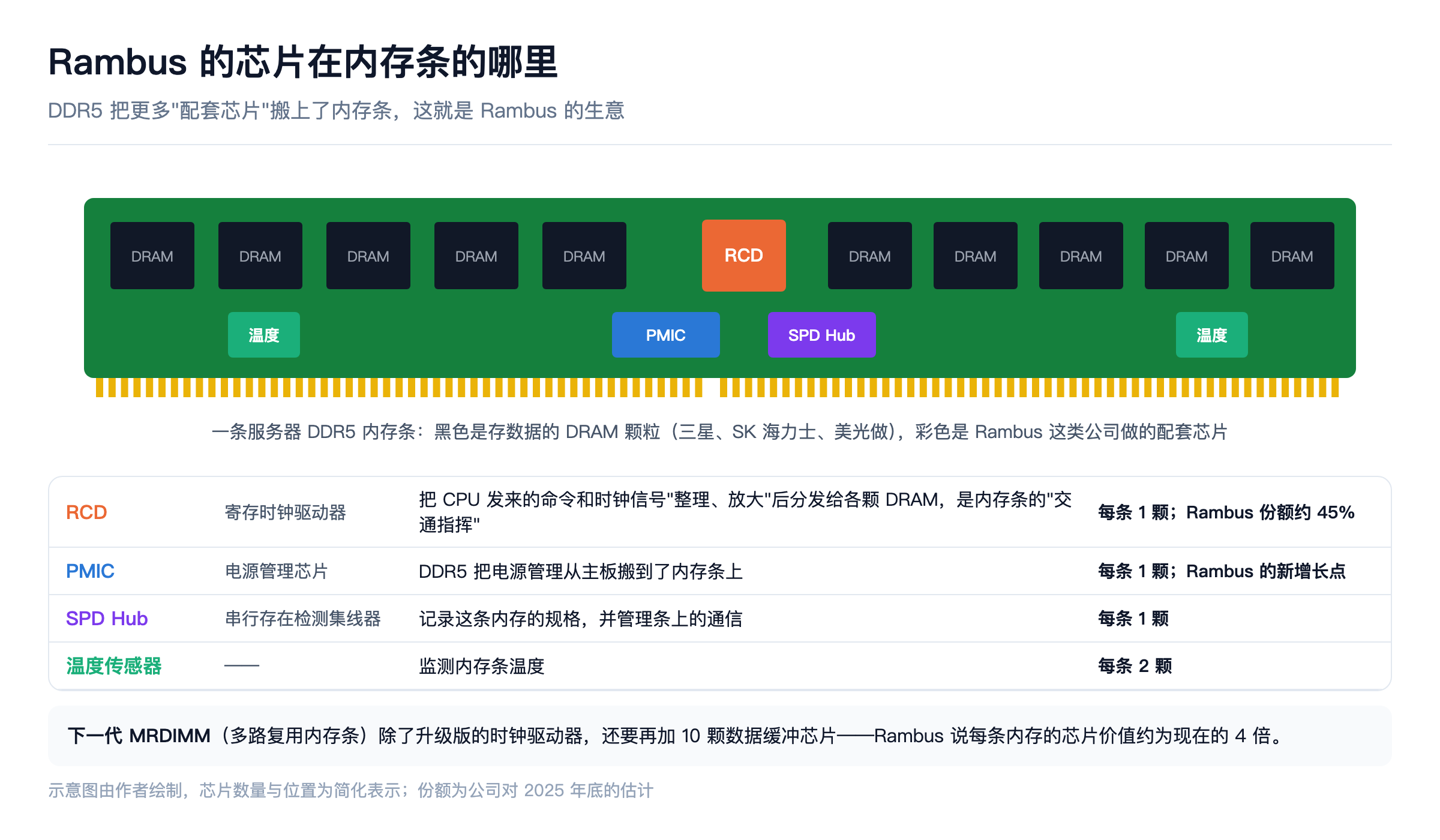Viewport: 1440px width, 840px height.
Task: Click the footnote starting '示意图由作者绘制'
Action: 351,791
